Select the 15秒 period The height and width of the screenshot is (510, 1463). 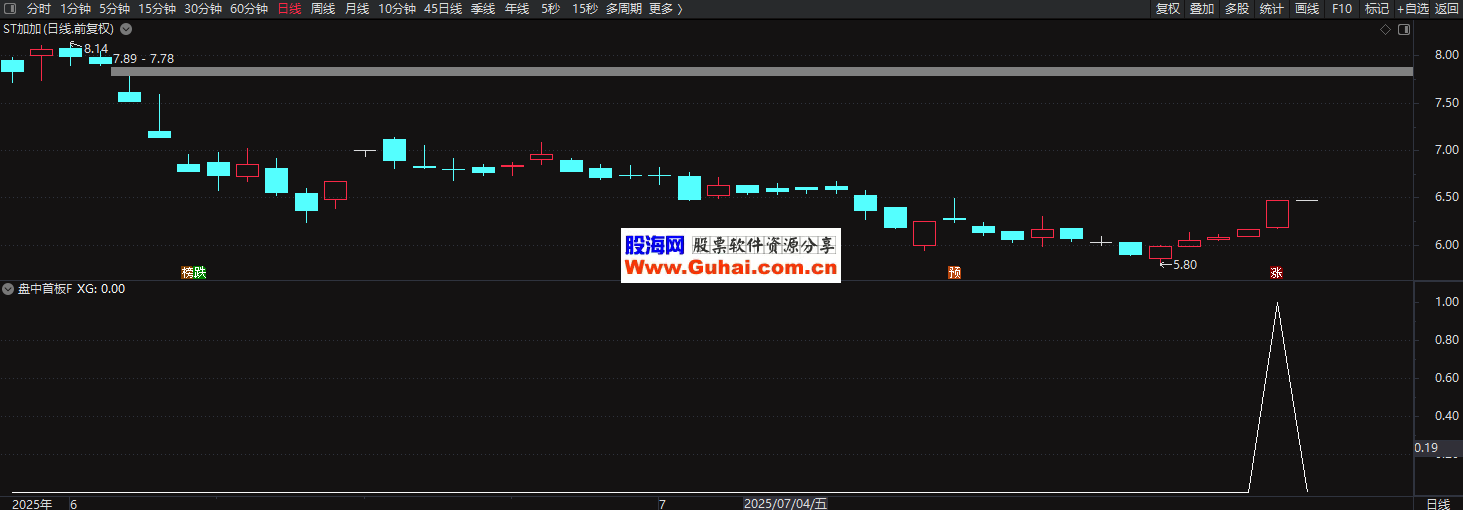tap(585, 8)
